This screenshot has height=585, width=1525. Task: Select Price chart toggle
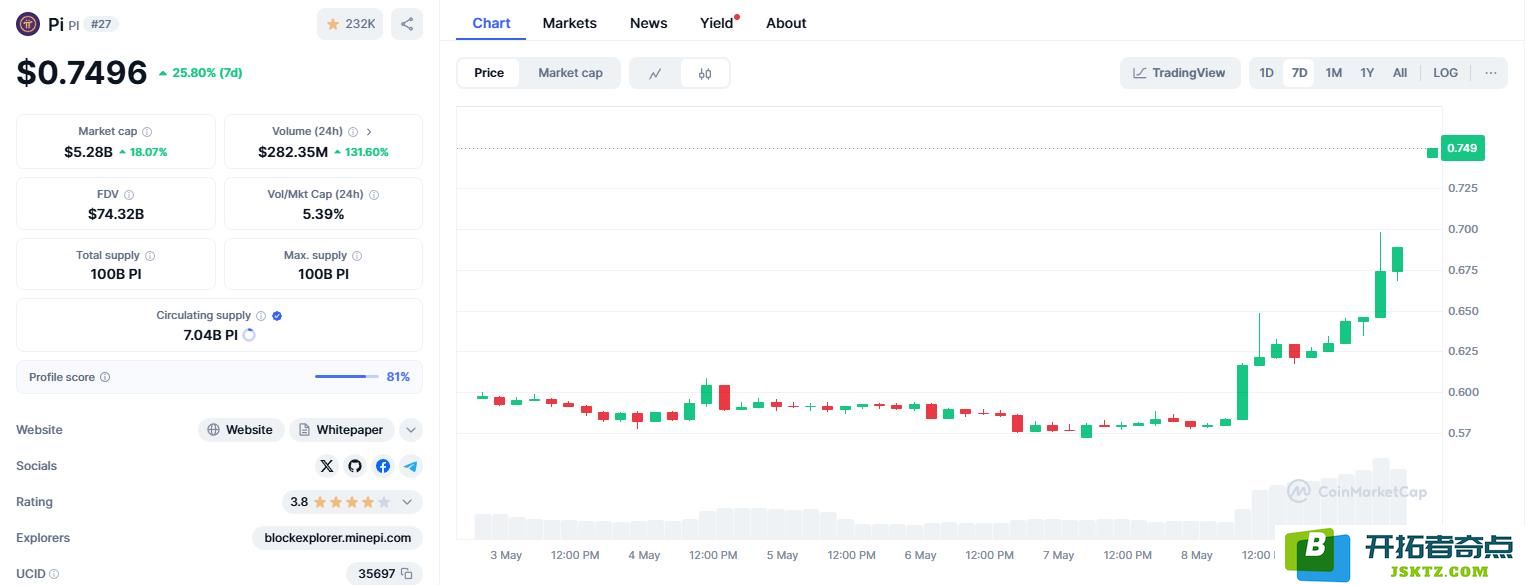[x=489, y=73]
